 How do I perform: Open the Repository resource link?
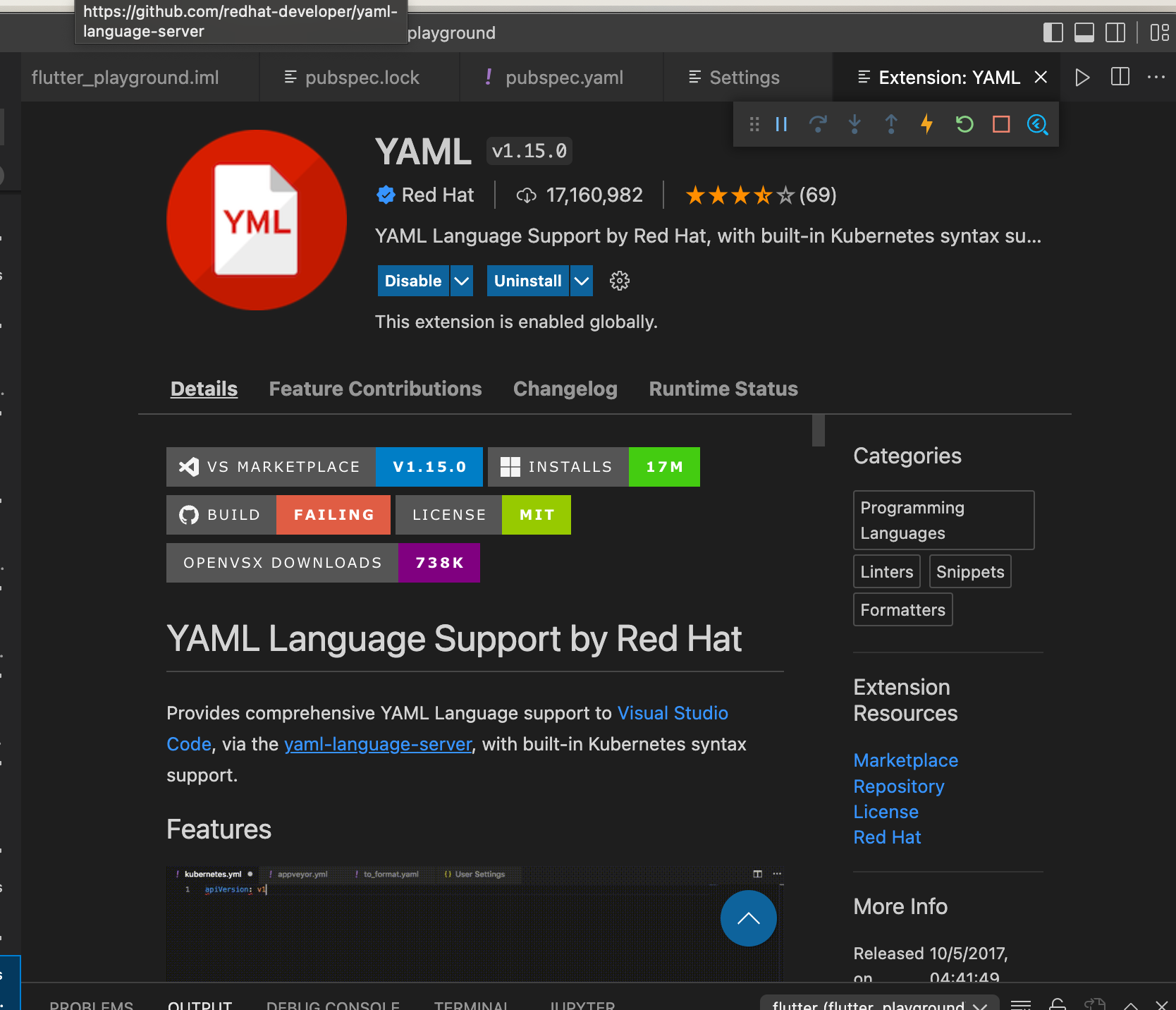click(899, 786)
